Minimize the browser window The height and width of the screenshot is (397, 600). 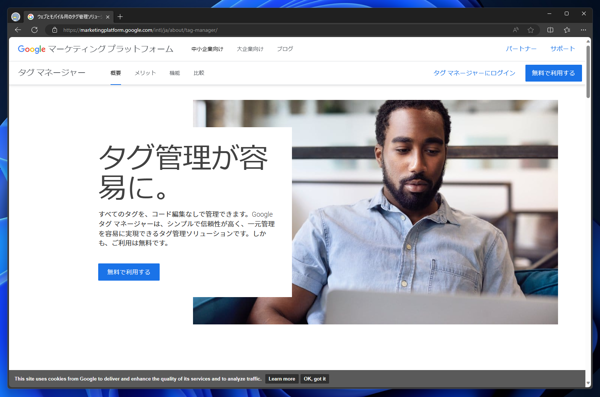point(549,13)
